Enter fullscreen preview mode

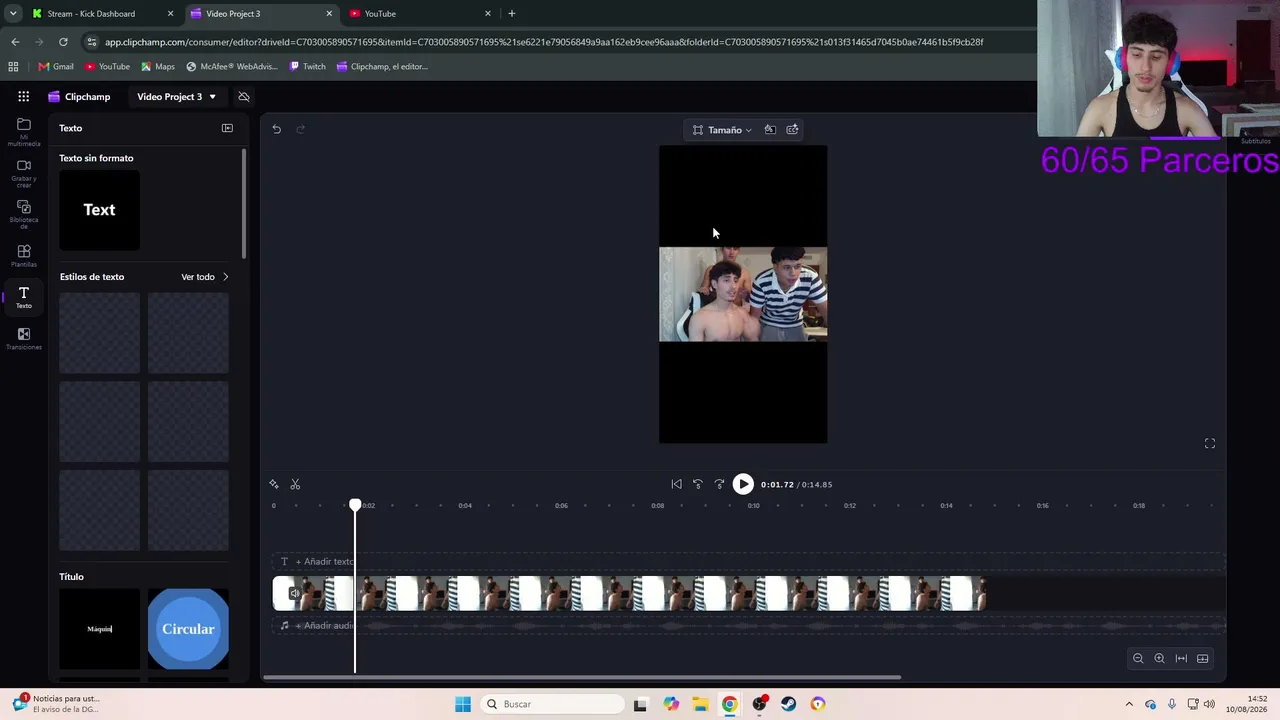tap(1210, 444)
